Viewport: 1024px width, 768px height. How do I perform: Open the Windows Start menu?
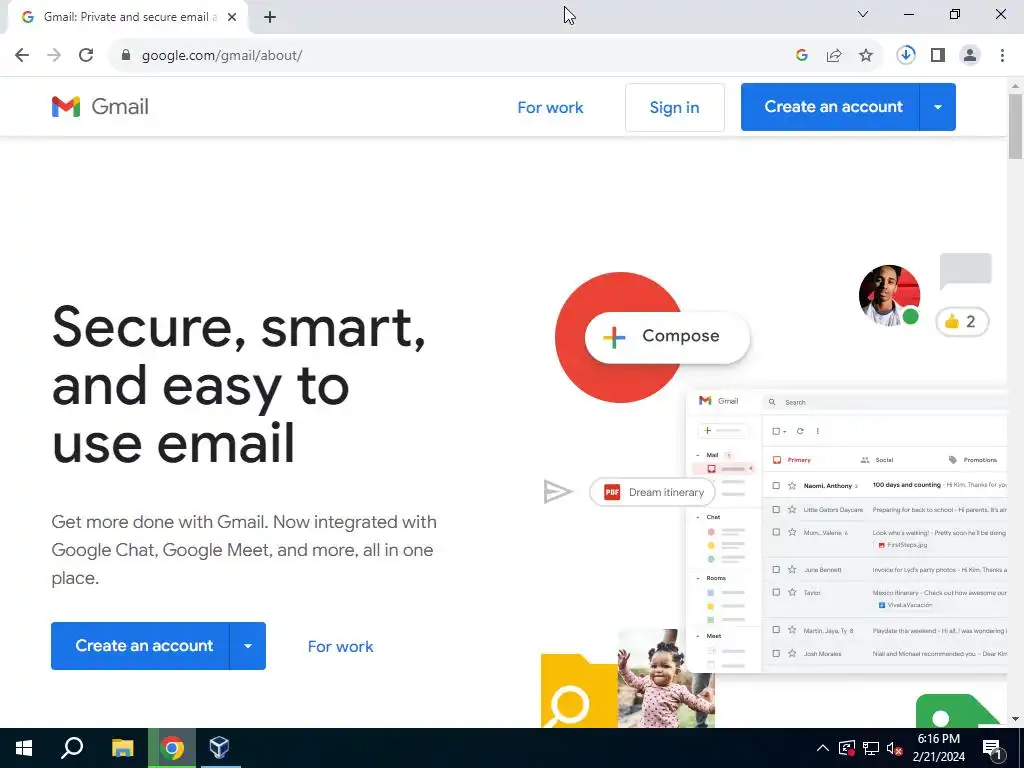24,748
